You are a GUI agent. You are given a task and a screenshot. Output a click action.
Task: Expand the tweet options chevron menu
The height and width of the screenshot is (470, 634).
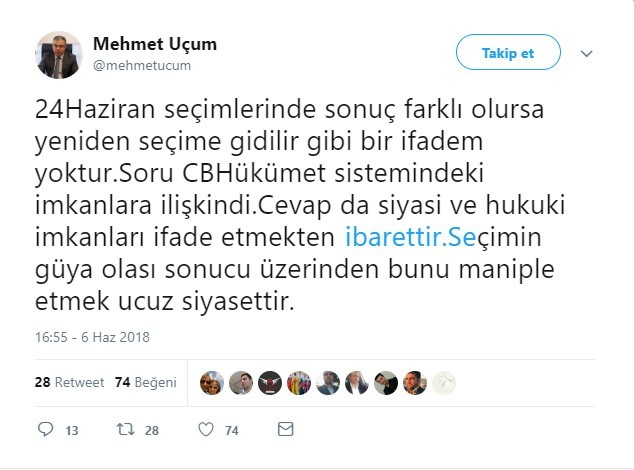(x=588, y=53)
